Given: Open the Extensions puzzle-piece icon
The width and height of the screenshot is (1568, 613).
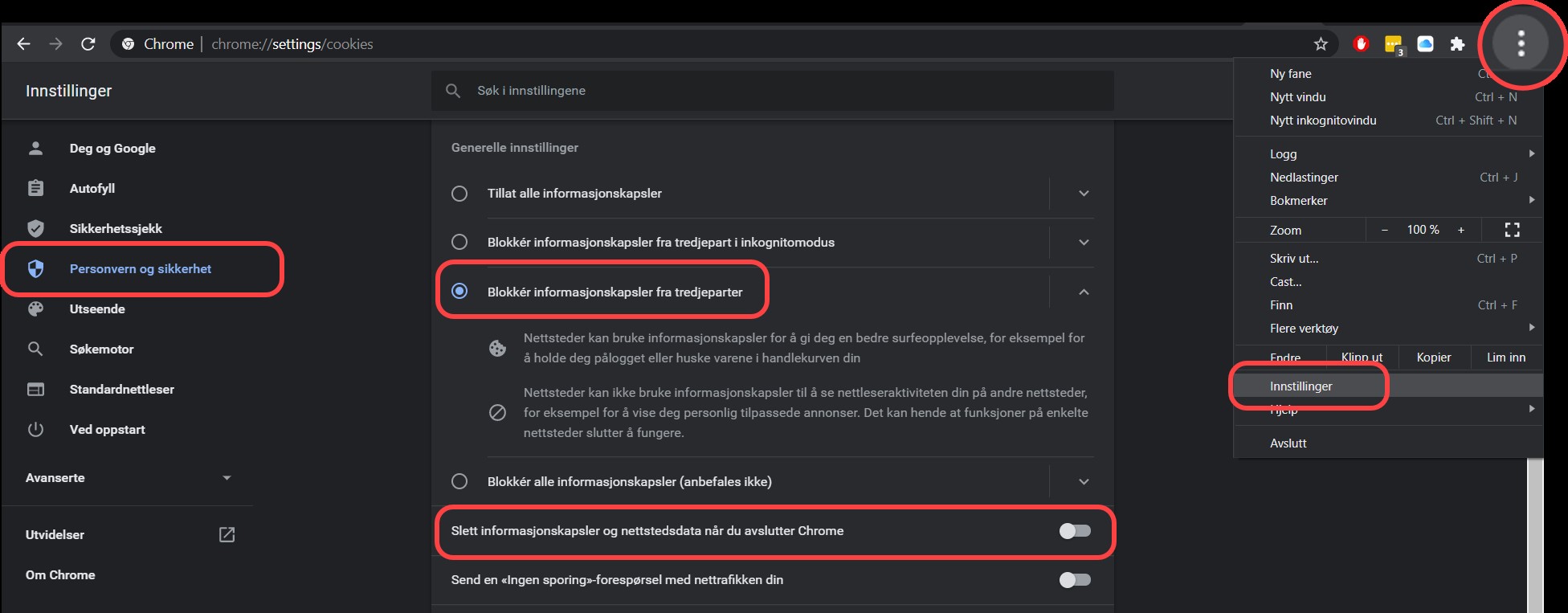Looking at the screenshot, I should coord(1457,44).
